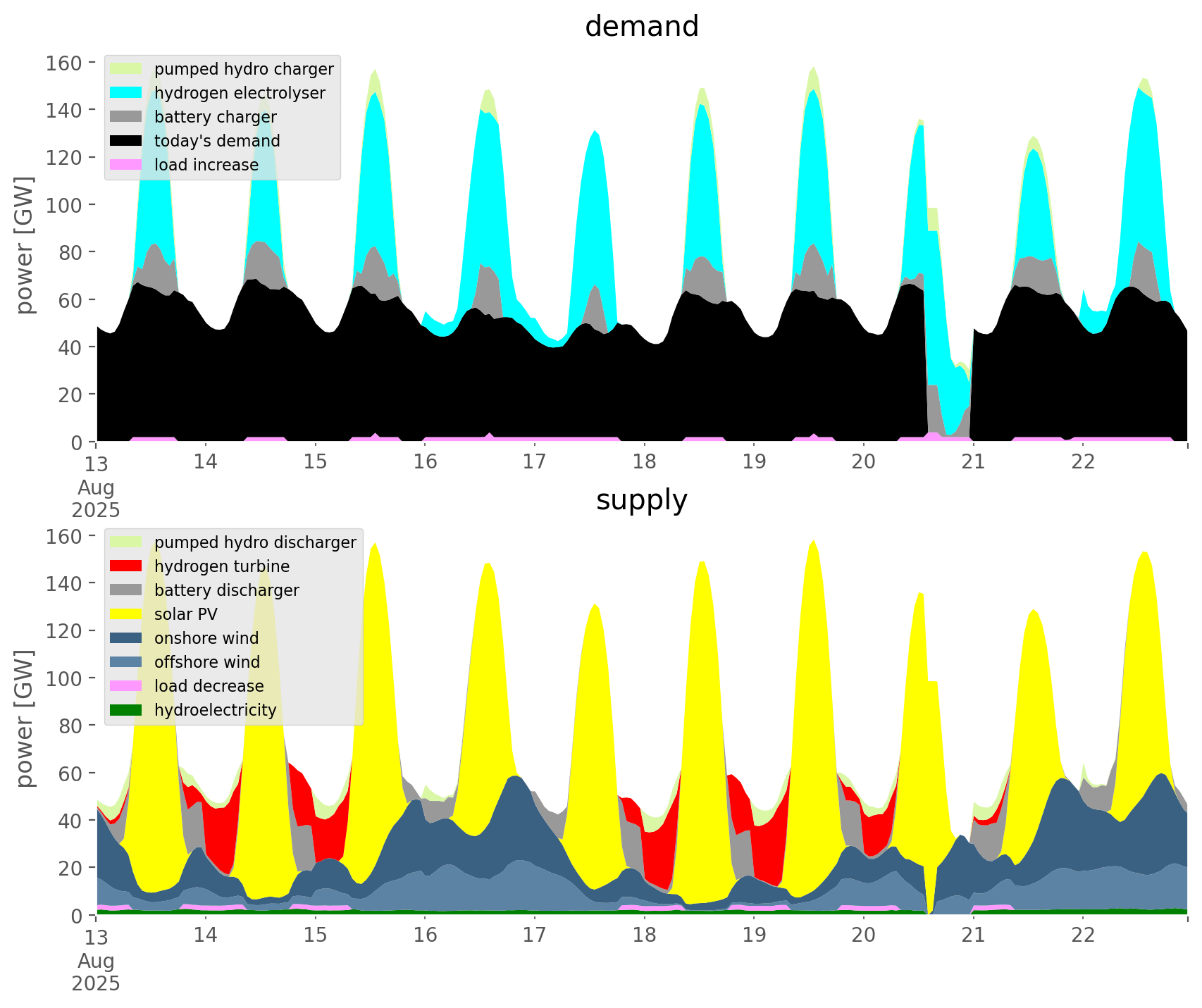Click the 'hydrogen electrolyser' legend text
Image resolution: width=1202 pixels, height=1008 pixels.
(x=240, y=93)
